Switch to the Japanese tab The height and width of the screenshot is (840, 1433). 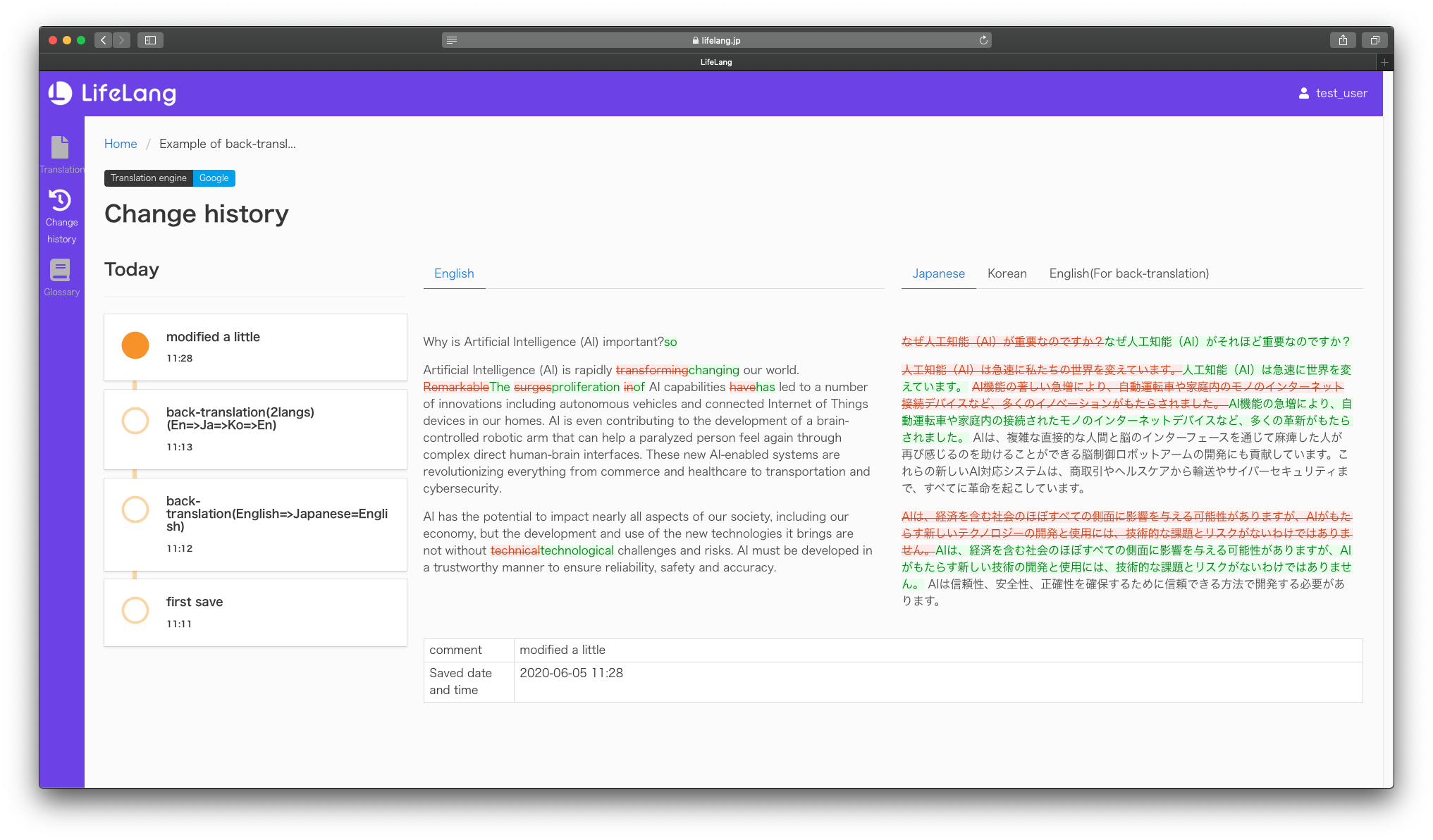pos(938,273)
